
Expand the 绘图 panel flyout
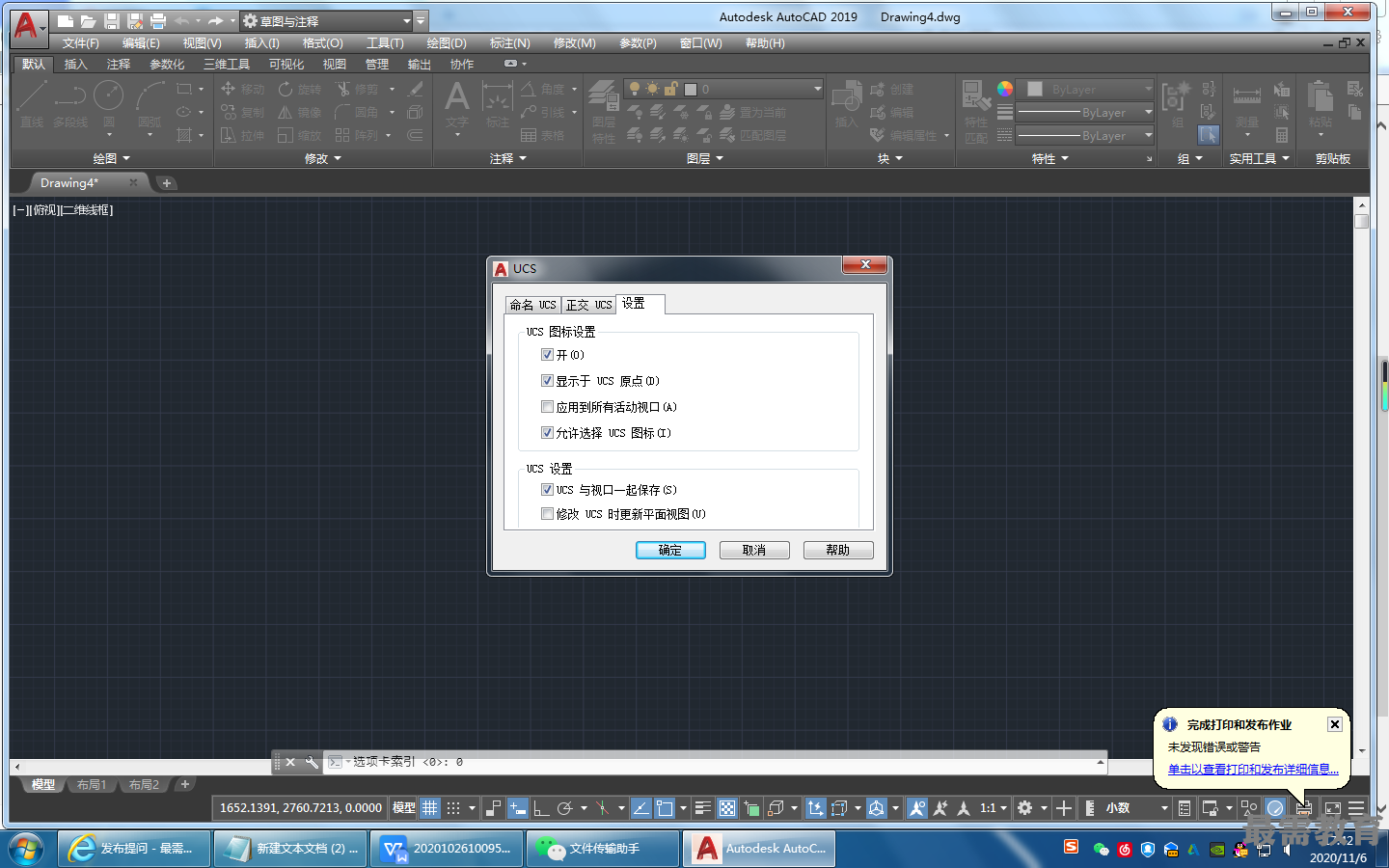click(x=111, y=158)
